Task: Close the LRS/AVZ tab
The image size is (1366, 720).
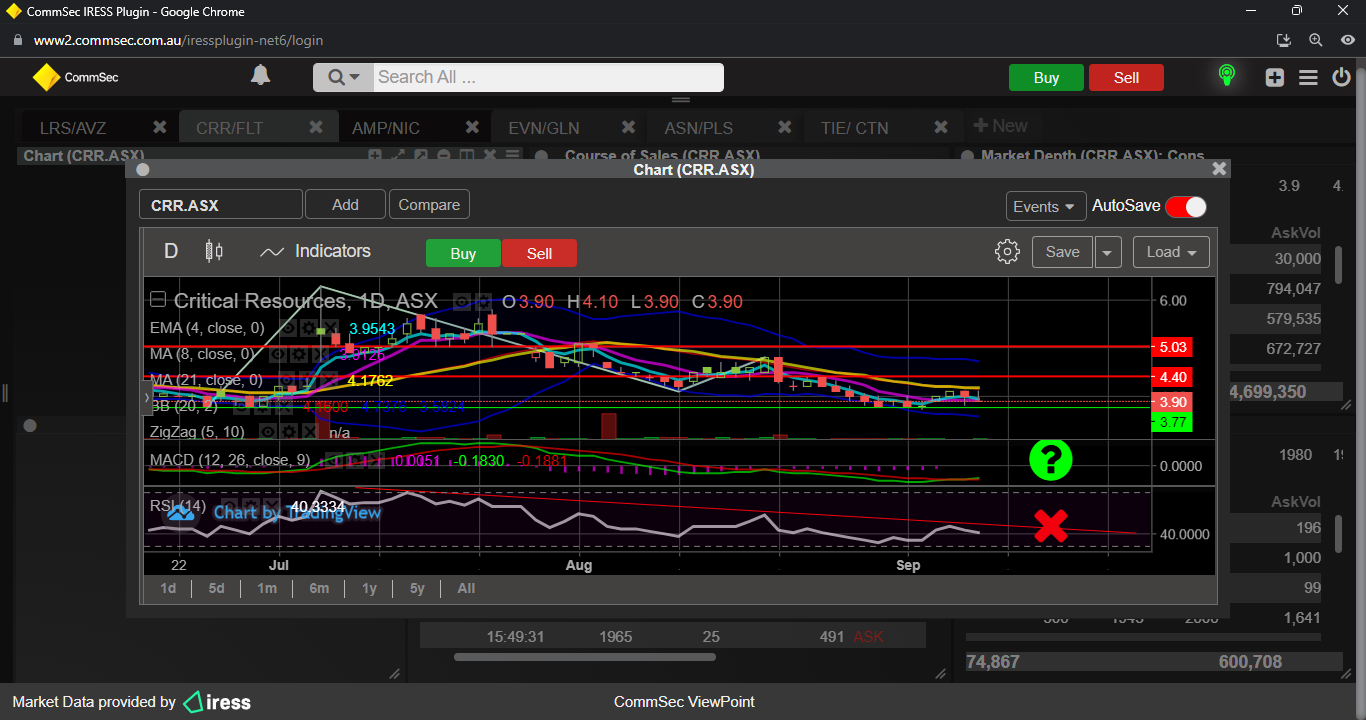Action: coord(159,127)
